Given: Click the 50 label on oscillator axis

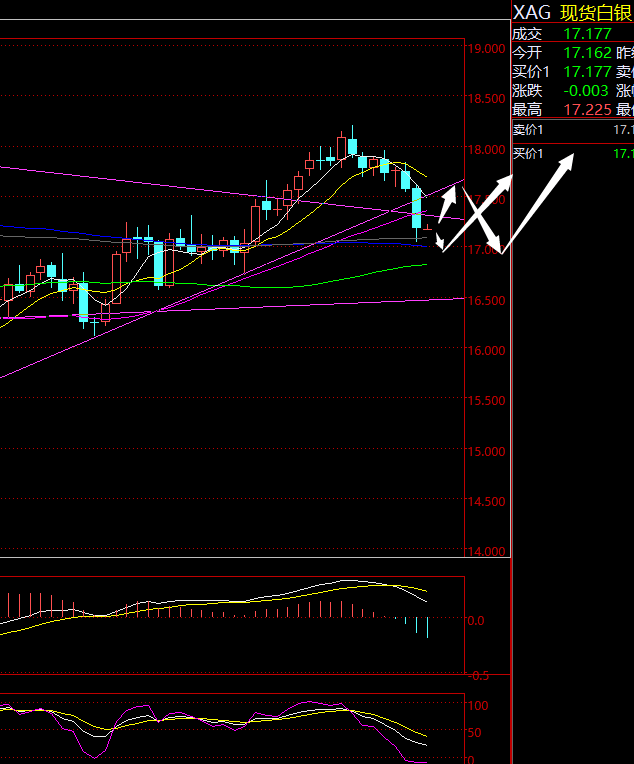Looking at the screenshot, I should click(x=474, y=733).
